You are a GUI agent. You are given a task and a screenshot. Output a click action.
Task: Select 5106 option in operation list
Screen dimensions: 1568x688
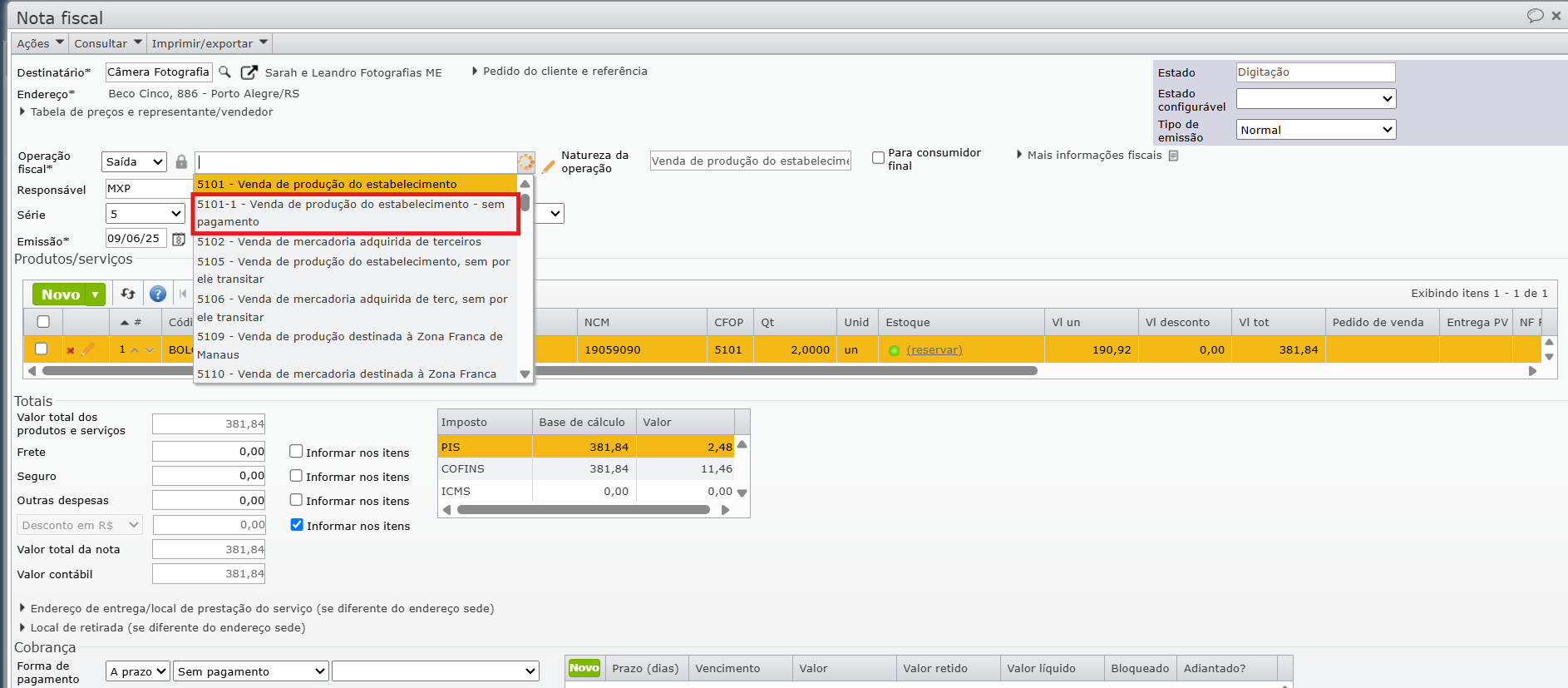click(x=356, y=308)
